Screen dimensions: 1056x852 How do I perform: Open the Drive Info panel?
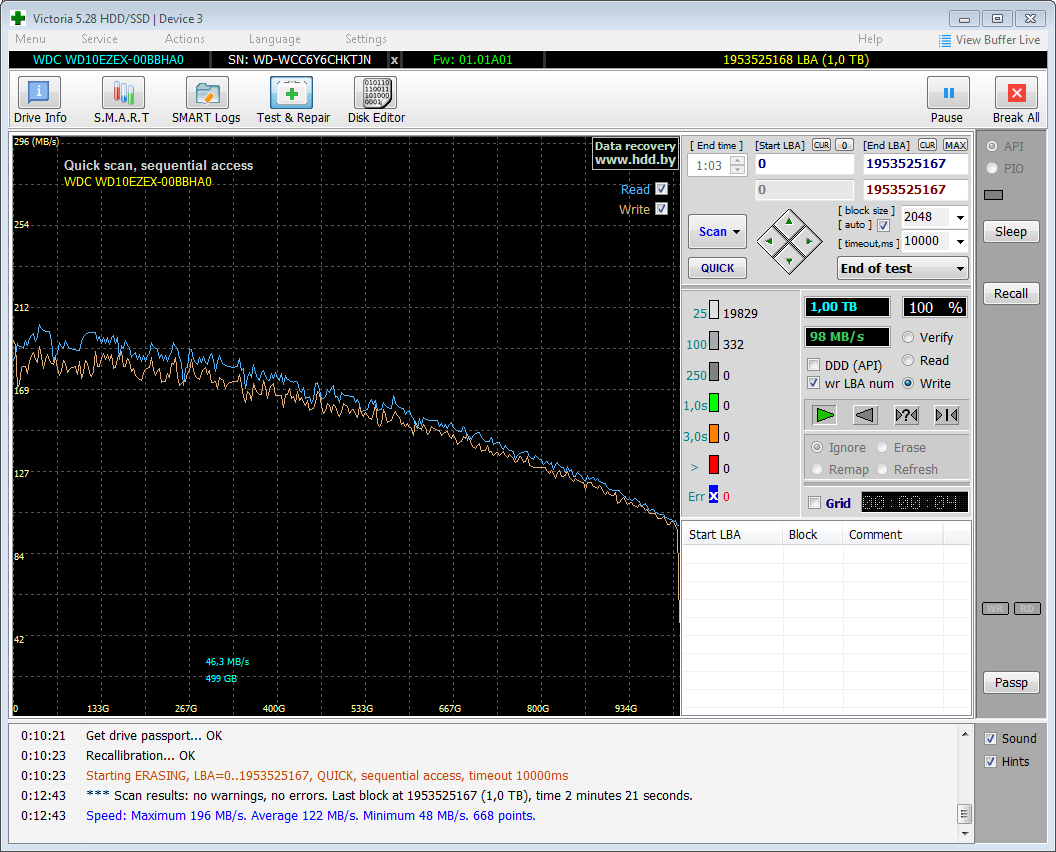click(40, 101)
